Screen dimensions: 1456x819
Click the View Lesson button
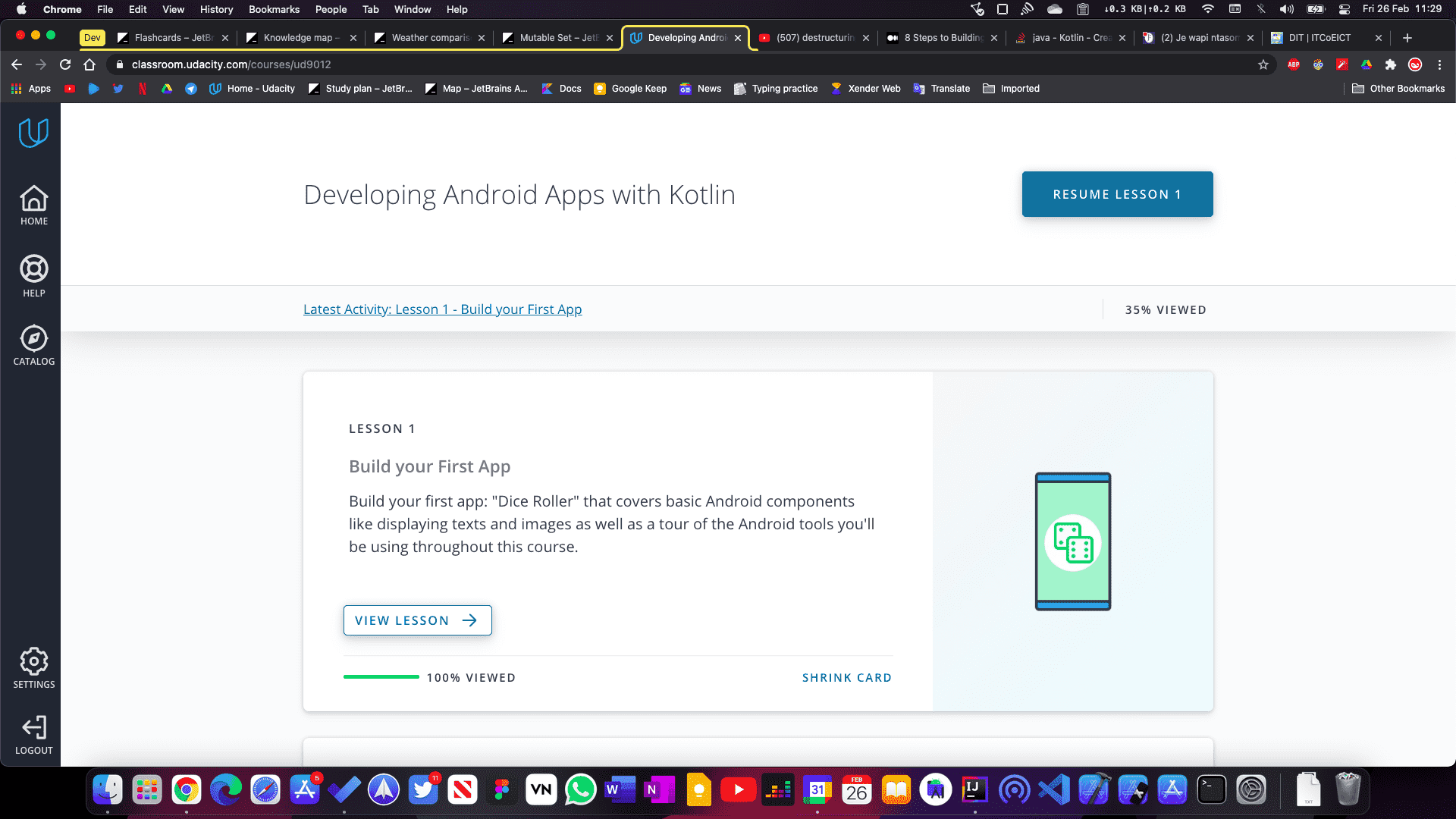[x=417, y=620]
